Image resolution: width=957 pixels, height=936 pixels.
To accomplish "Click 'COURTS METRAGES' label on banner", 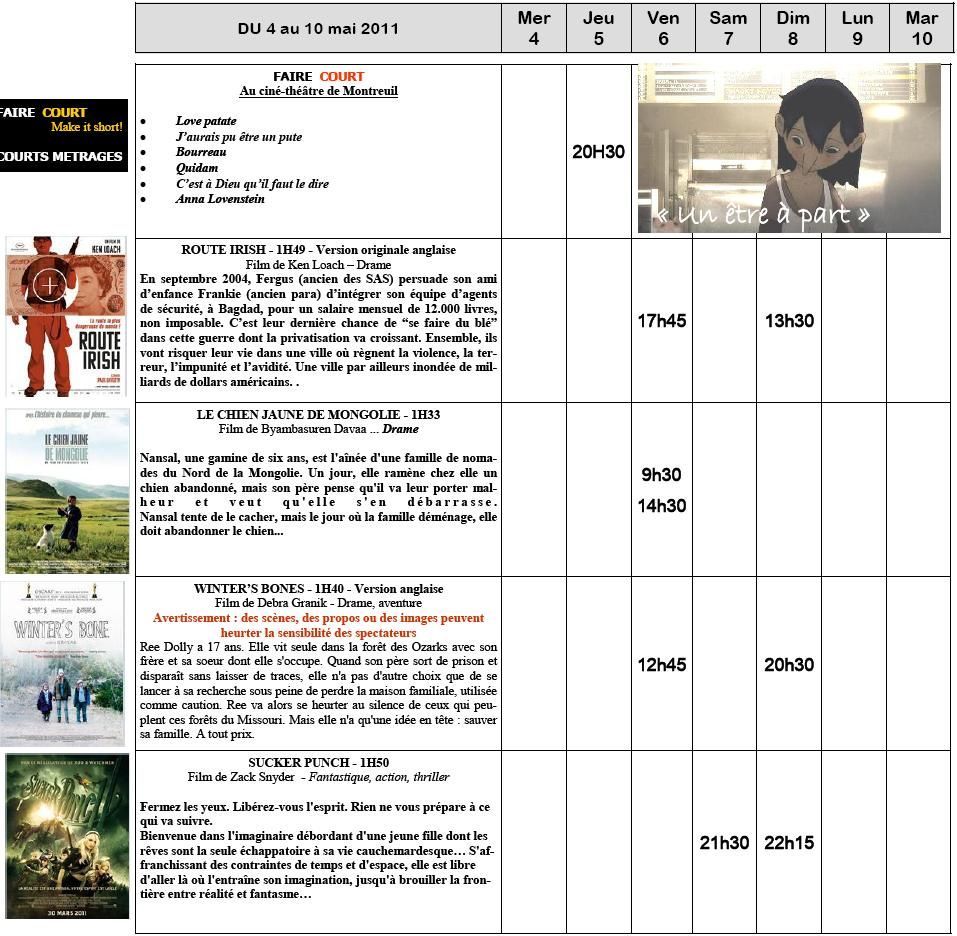I will pyautogui.click(x=61, y=156).
